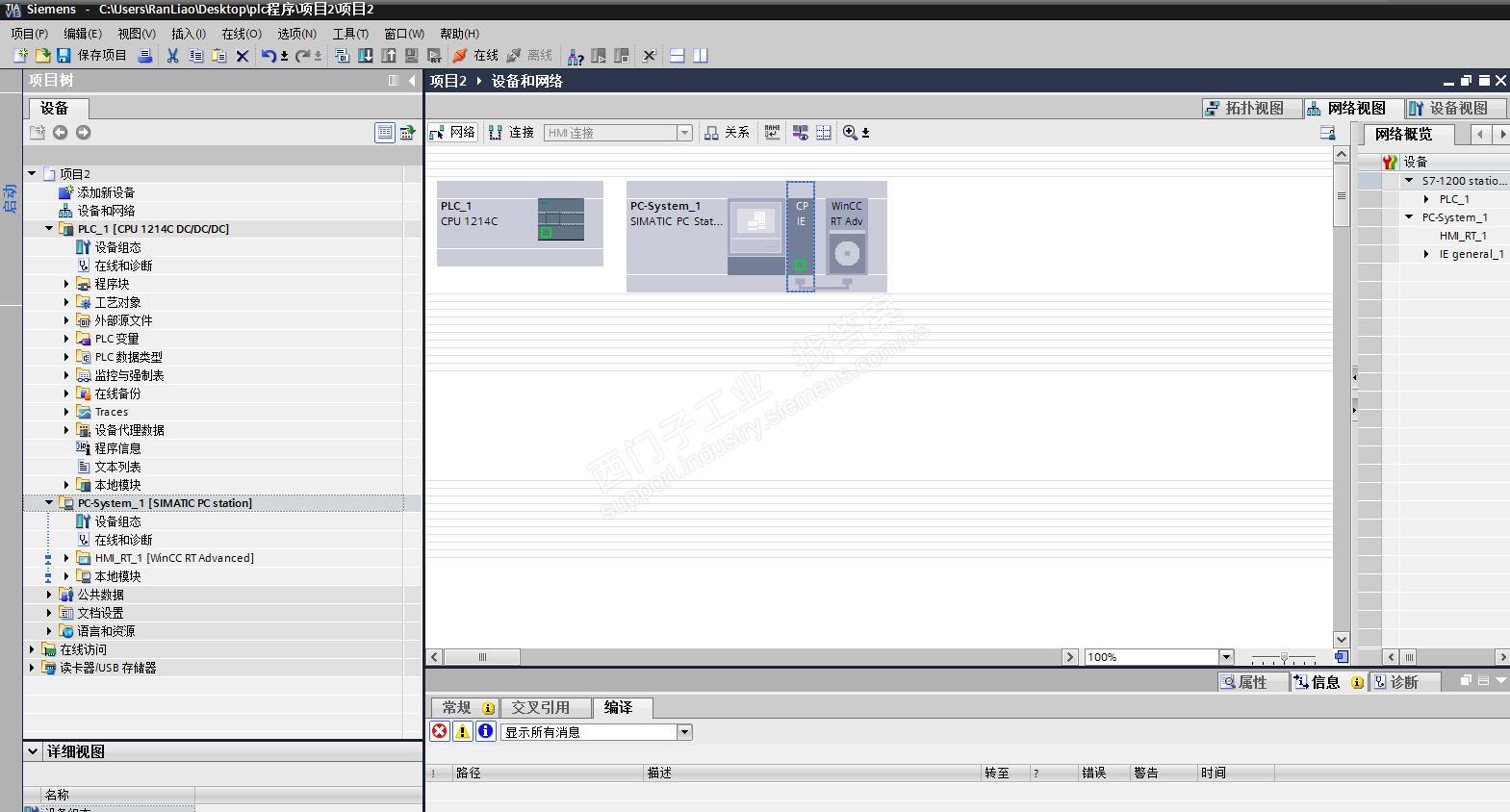Open 设备和网络 in the project tree
Image resolution: width=1510 pixels, height=812 pixels.
click(106, 211)
